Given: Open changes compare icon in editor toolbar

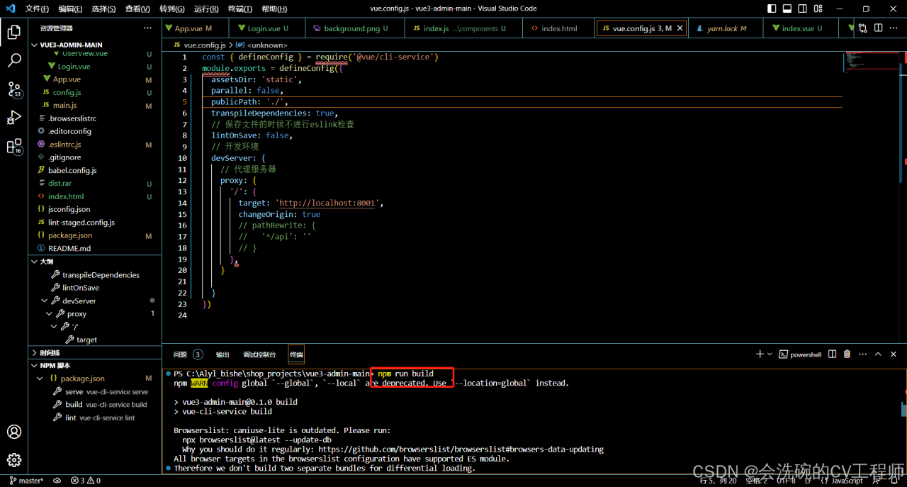Looking at the screenshot, I should [862, 28].
